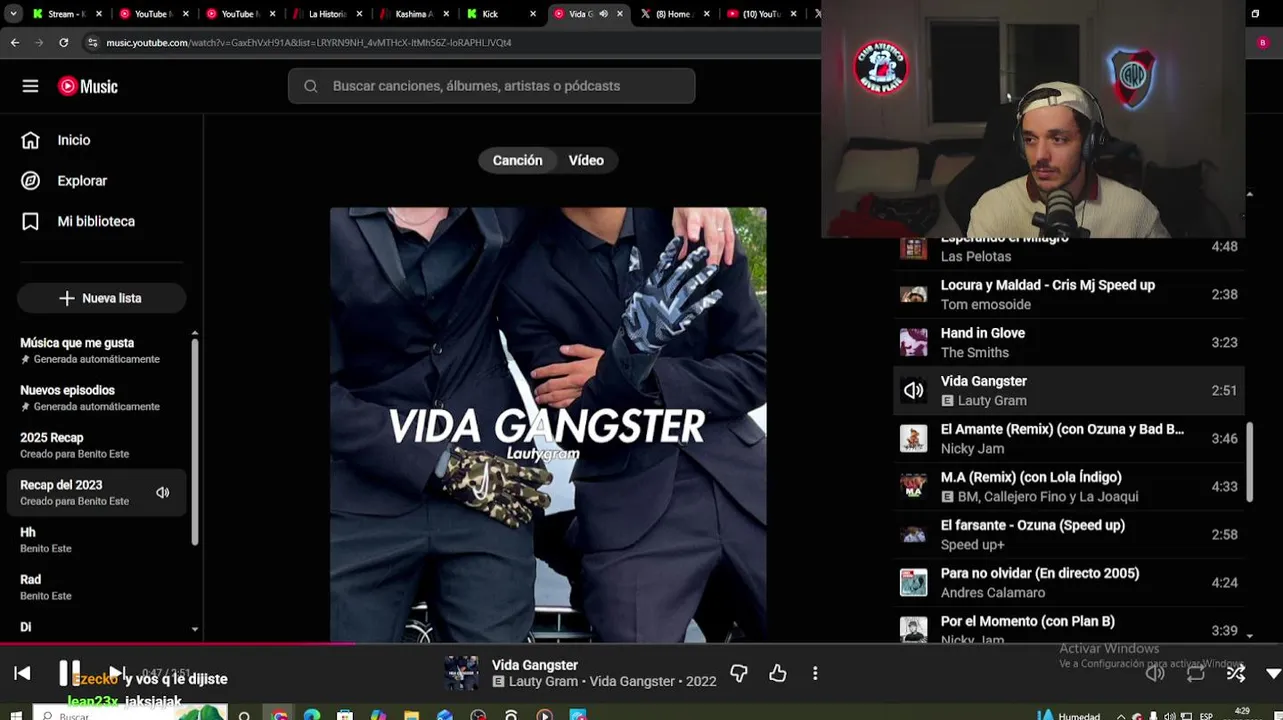
Task: Click Para no olvidar queue thumbnail
Action: (914, 583)
